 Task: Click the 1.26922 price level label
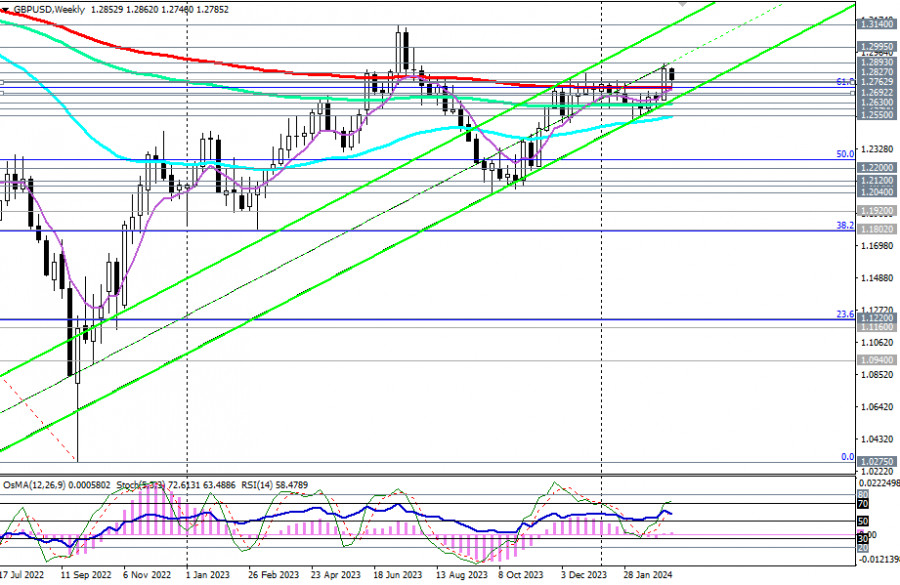(876, 92)
